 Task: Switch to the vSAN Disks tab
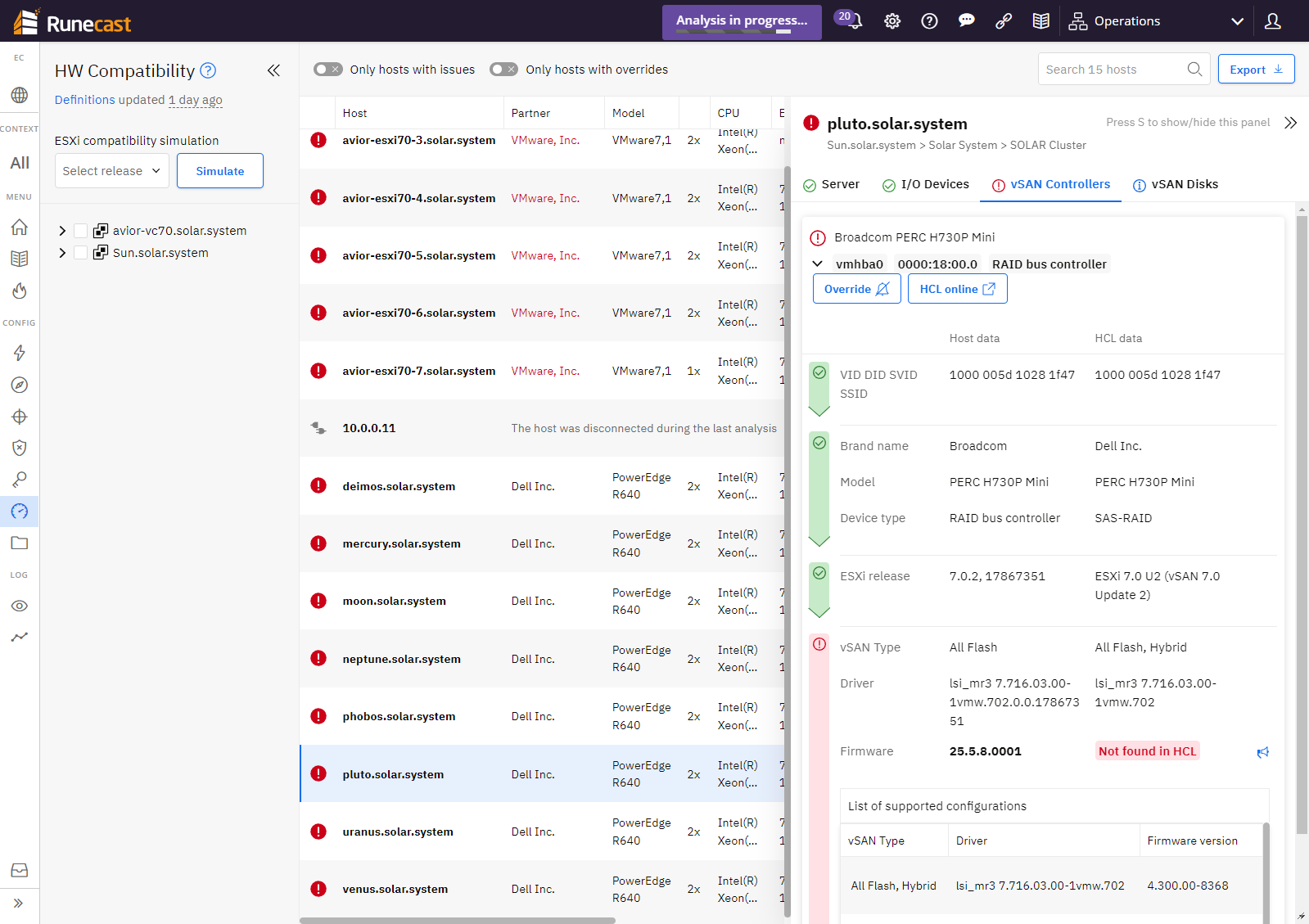point(1176,185)
